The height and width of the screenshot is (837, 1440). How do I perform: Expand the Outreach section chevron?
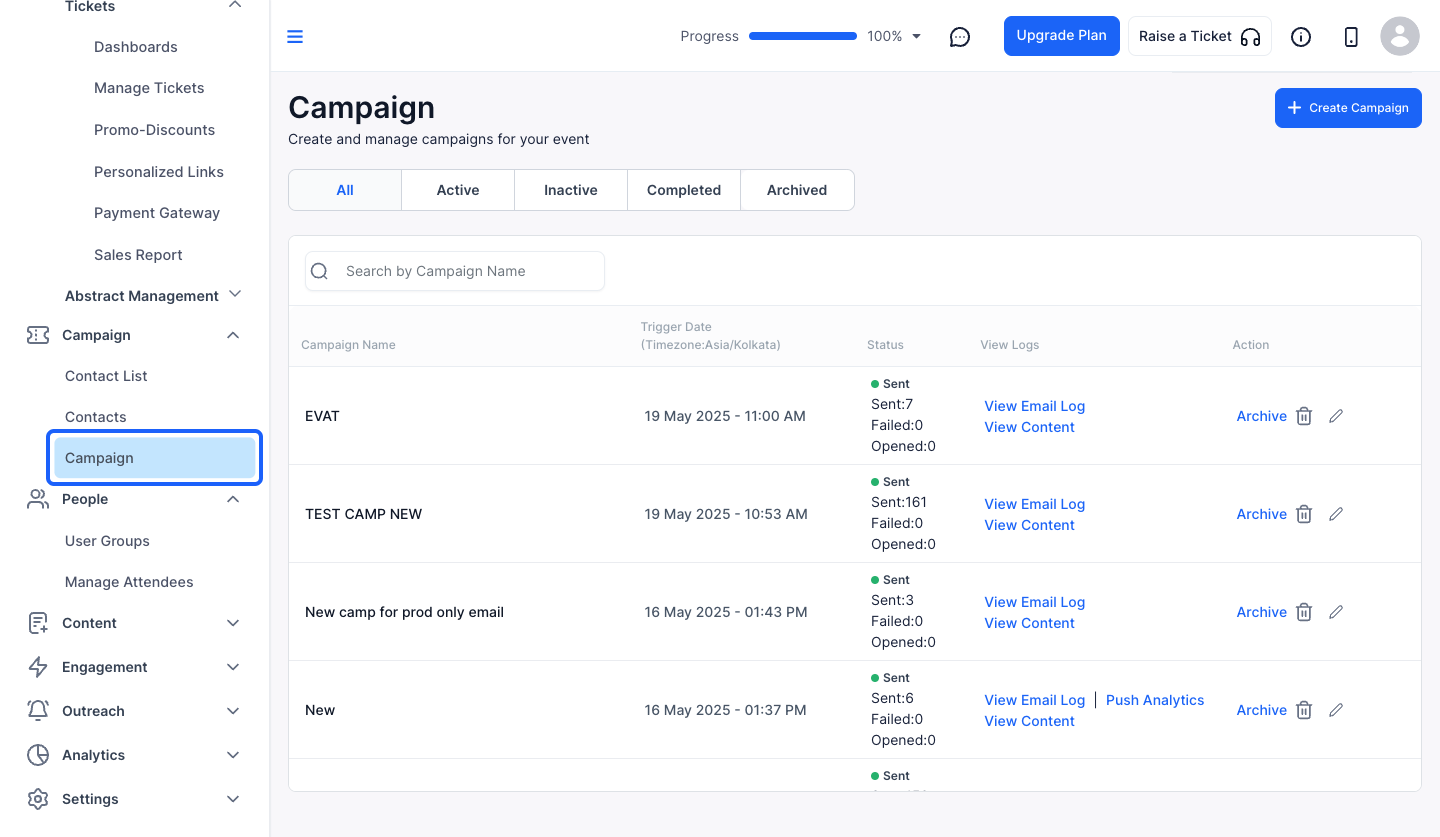[x=233, y=711]
